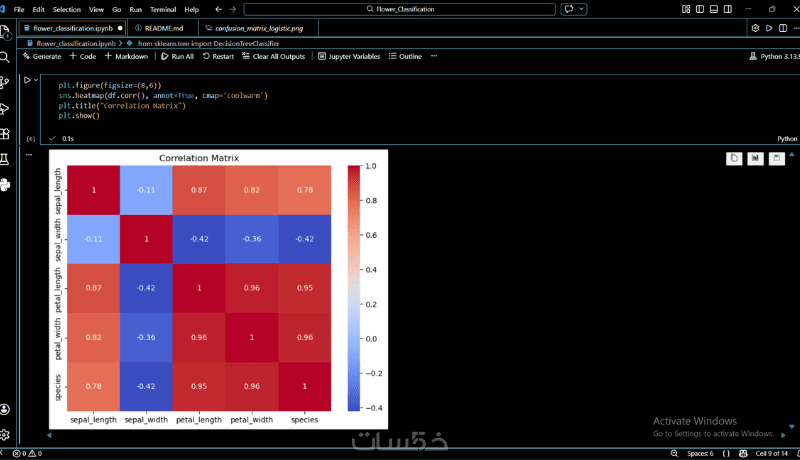The height and width of the screenshot is (460, 800).
Task: Click Cell 9 of 14 status item
Action: click(x=771, y=453)
